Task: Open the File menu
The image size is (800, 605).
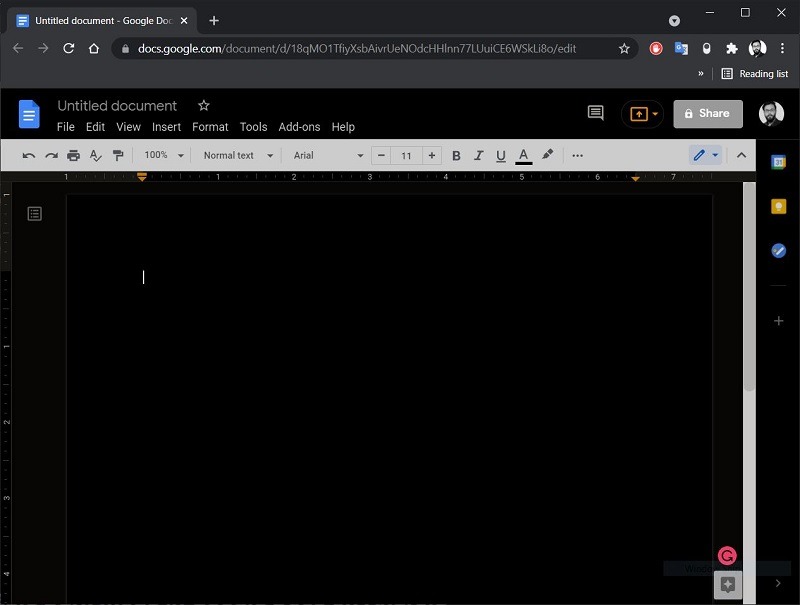Action: click(x=65, y=127)
